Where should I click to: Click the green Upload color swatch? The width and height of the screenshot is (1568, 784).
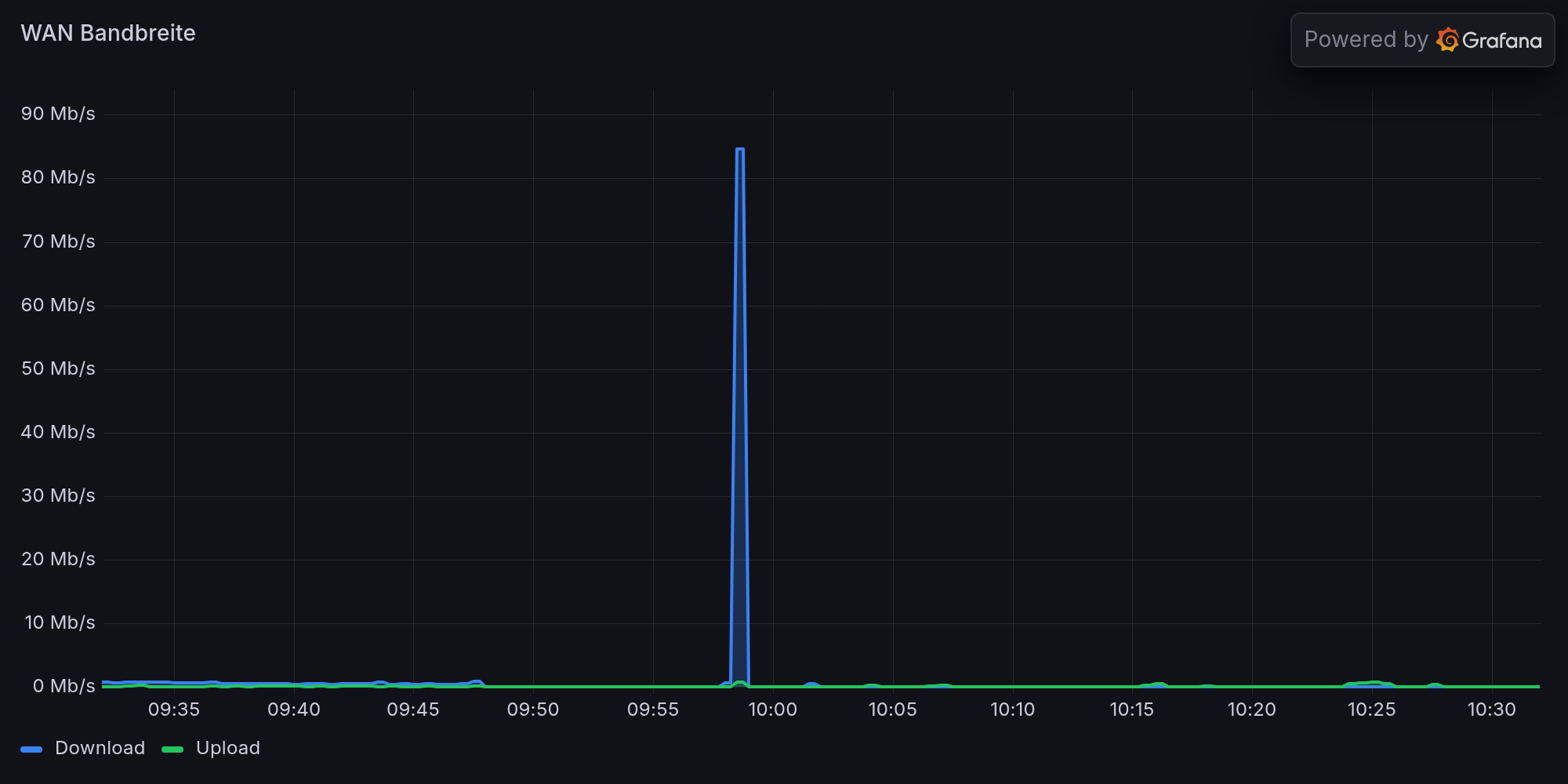click(x=172, y=750)
